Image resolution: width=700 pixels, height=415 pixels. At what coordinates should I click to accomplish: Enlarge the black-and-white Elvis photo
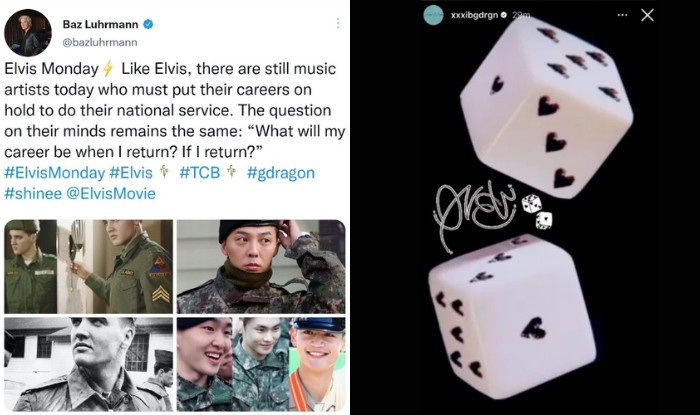pos(88,364)
